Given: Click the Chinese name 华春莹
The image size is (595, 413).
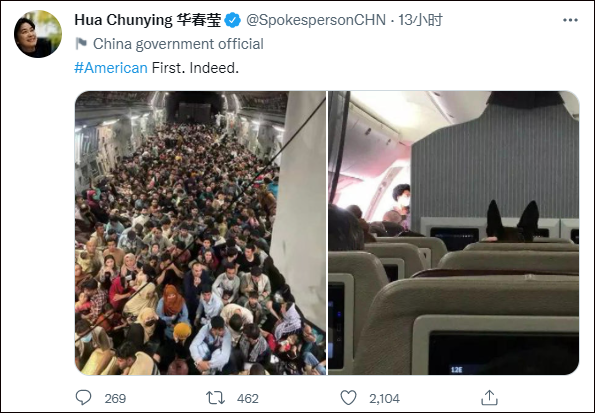Looking at the screenshot, I should click(198, 20).
